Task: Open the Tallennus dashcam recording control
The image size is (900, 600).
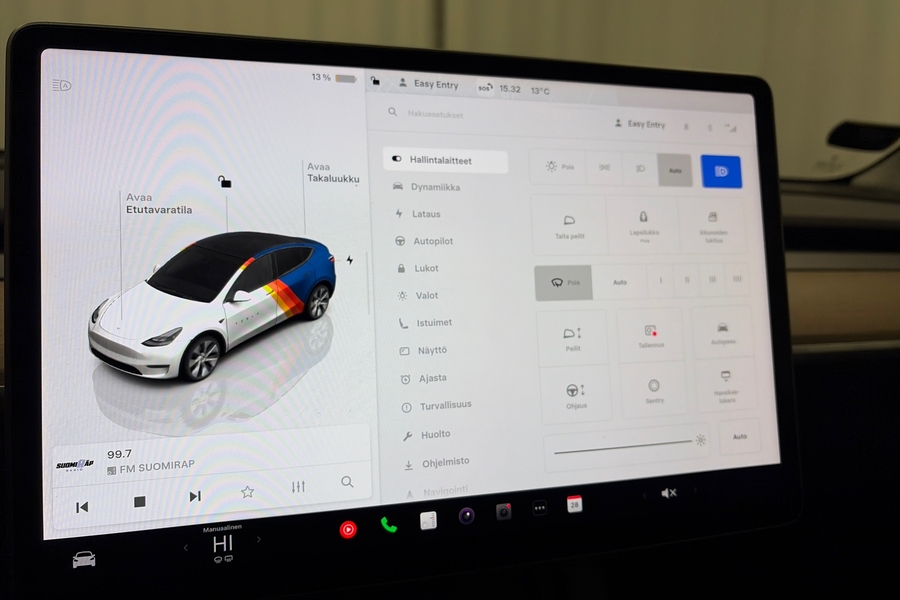Action: (x=650, y=334)
